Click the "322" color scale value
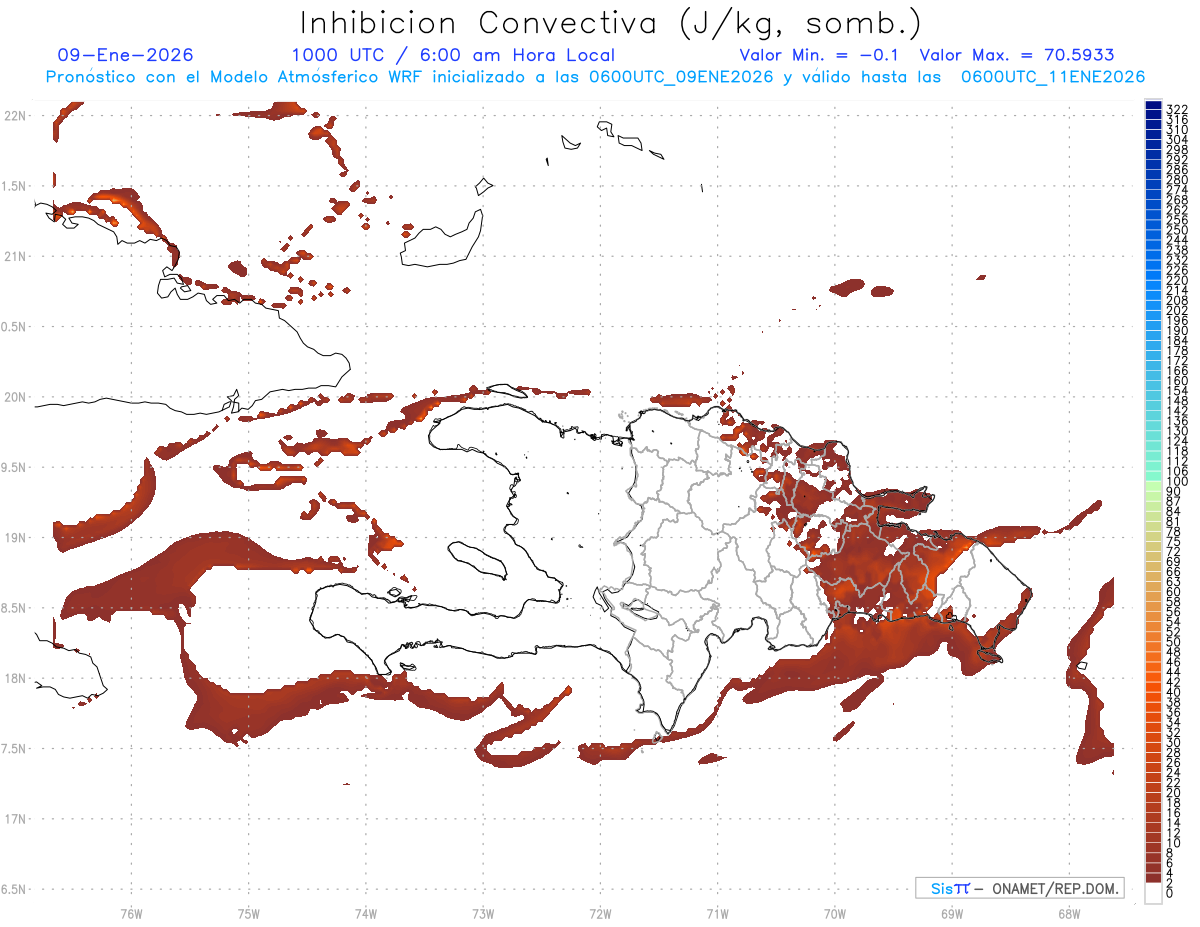The image size is (1200, 927). 1176,109
